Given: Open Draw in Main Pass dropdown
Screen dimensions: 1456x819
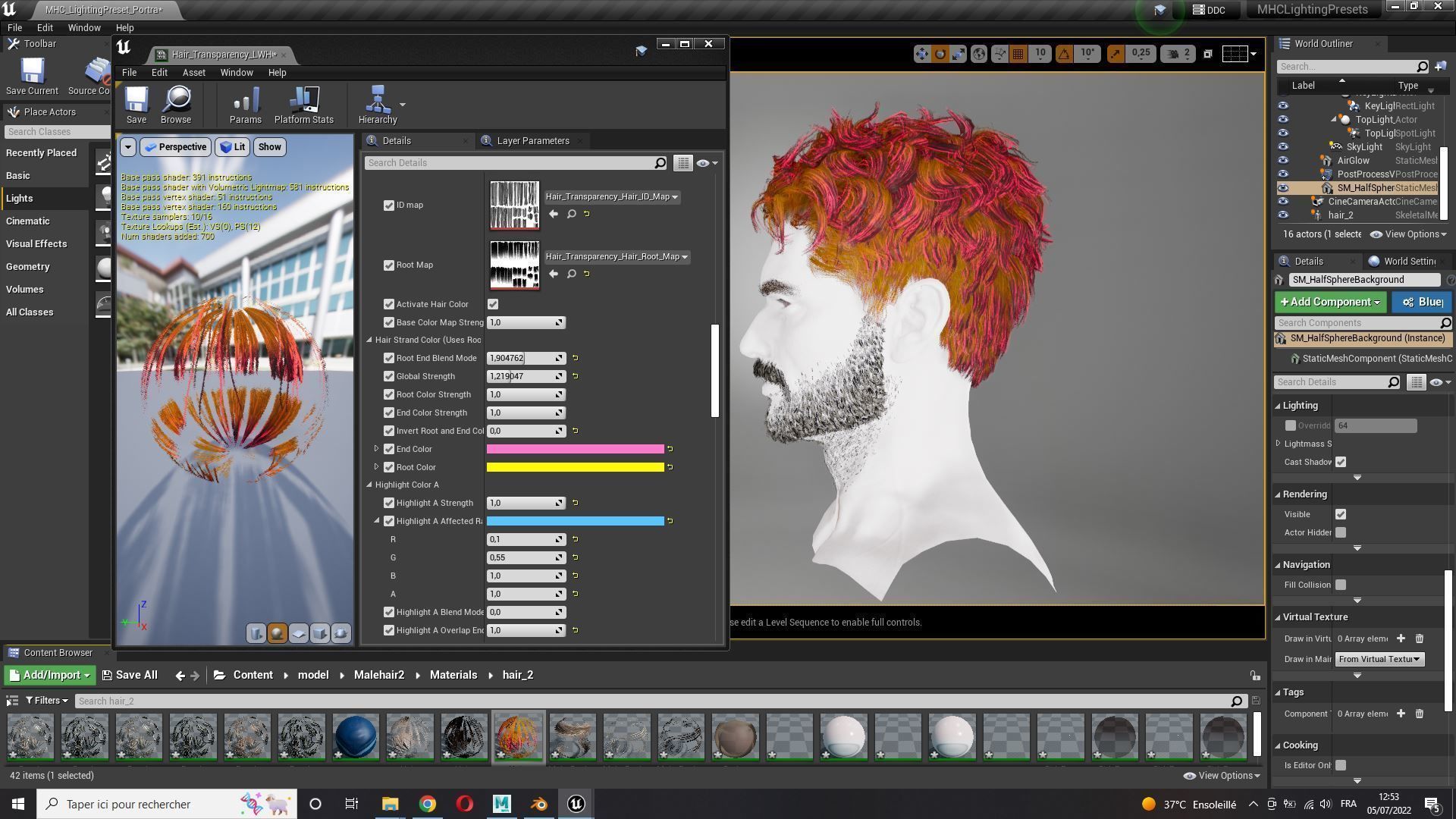Looking at the screenshot, I should [1379, 659].
